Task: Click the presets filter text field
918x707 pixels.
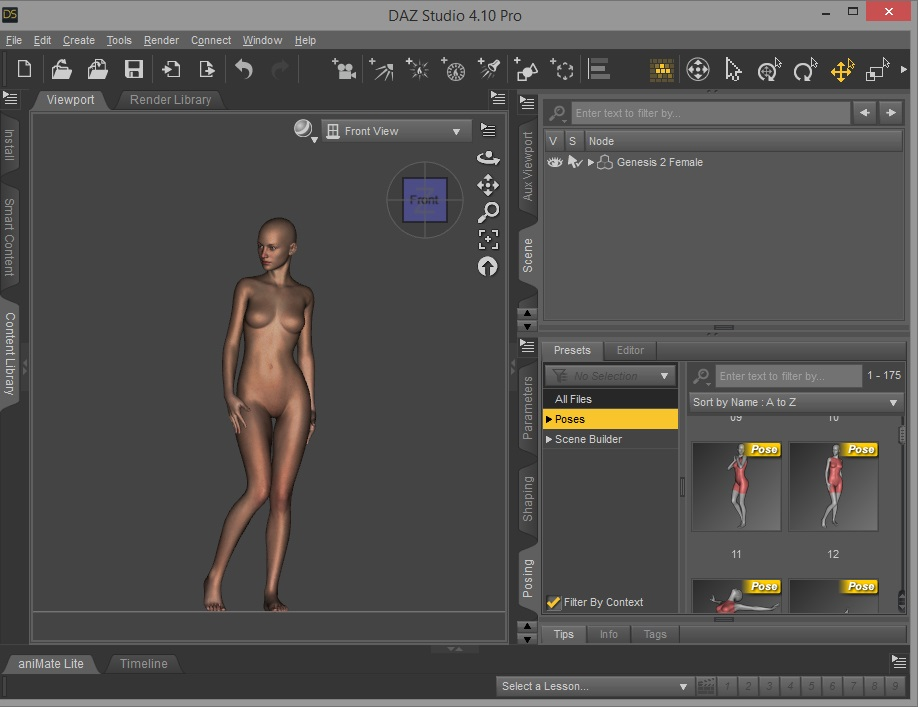Action: (x=788, y=376)
